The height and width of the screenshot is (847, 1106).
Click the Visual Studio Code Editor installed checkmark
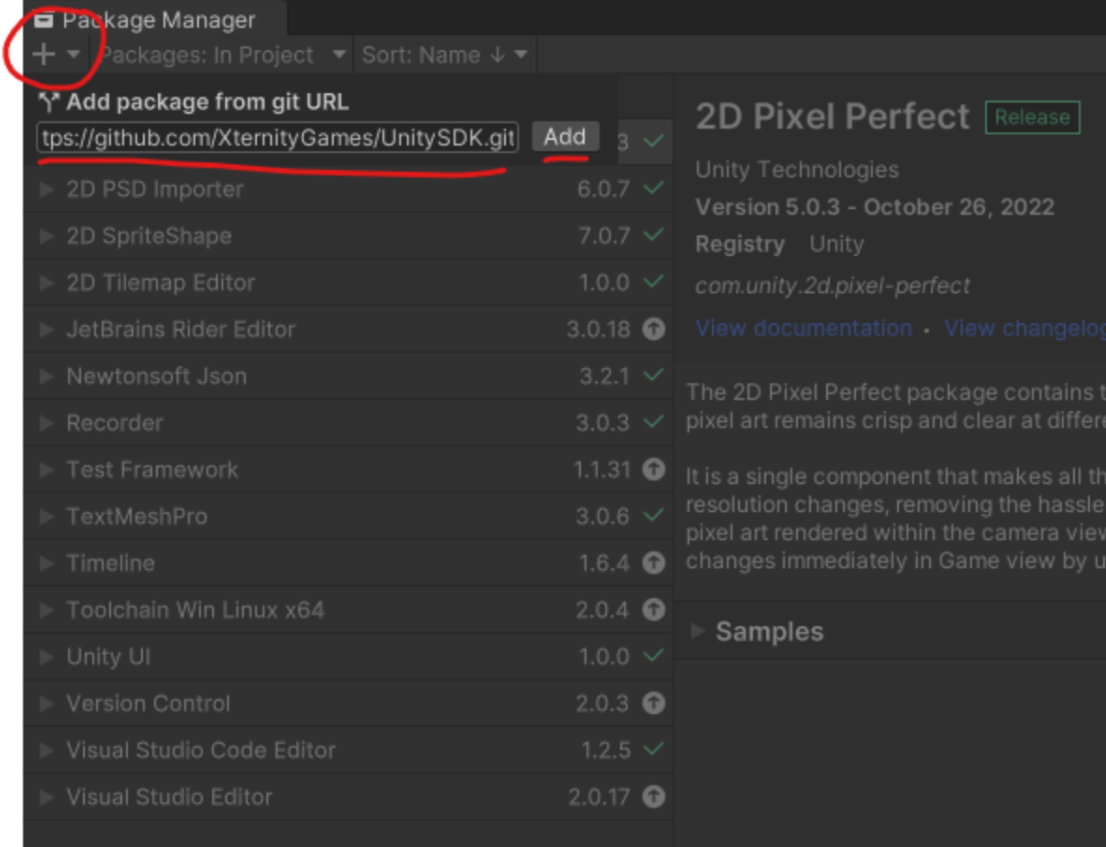[x=654, y=748]
